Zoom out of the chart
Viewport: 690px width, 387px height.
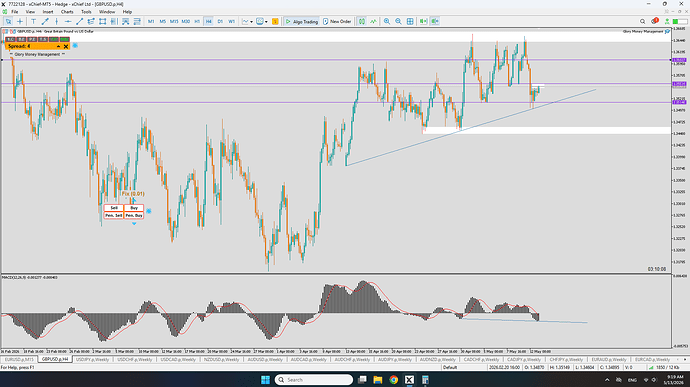pyautogui.click(x=398, y=21)
